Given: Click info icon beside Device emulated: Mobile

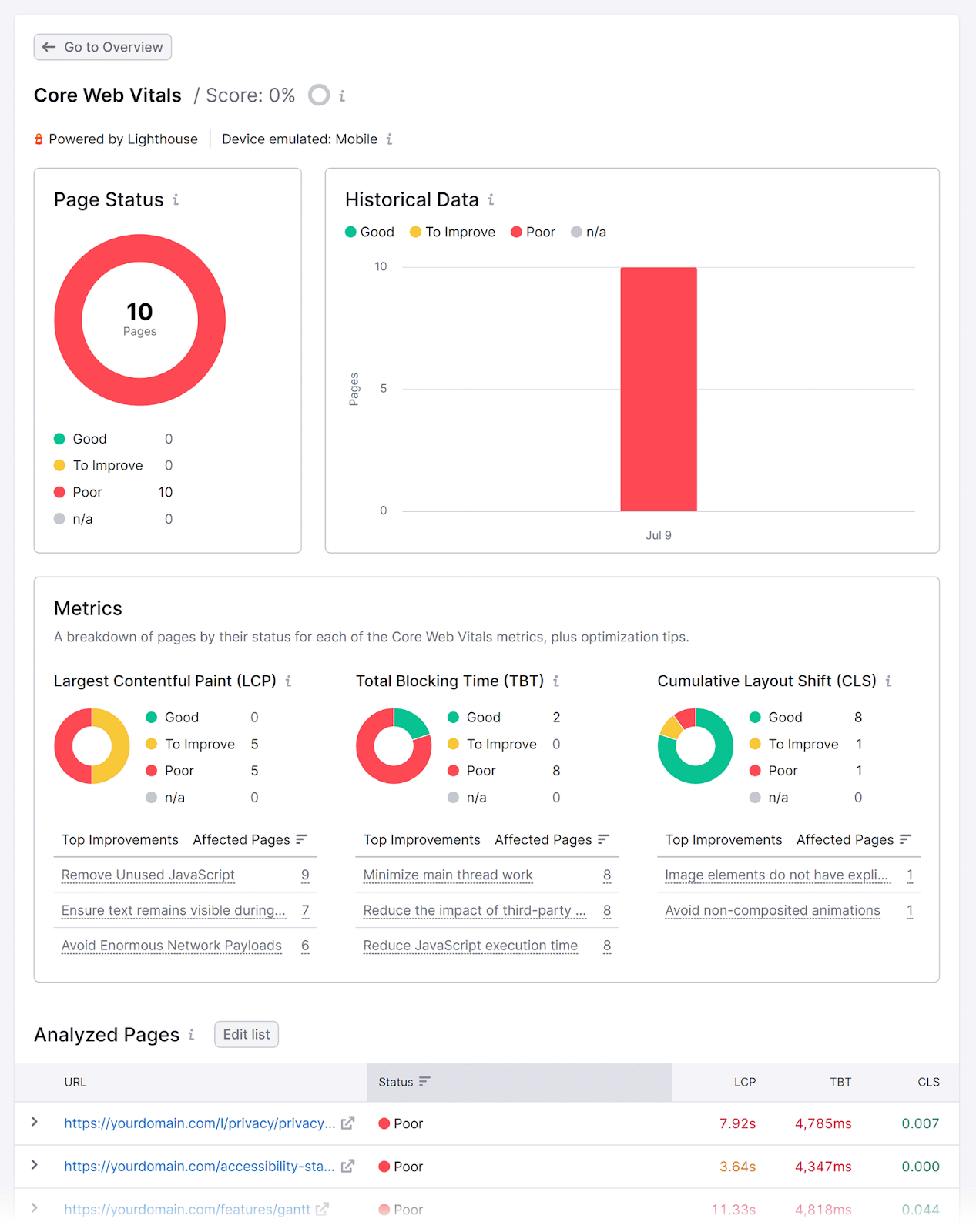Looking at the screenshot, I should [x=389, y=139].
